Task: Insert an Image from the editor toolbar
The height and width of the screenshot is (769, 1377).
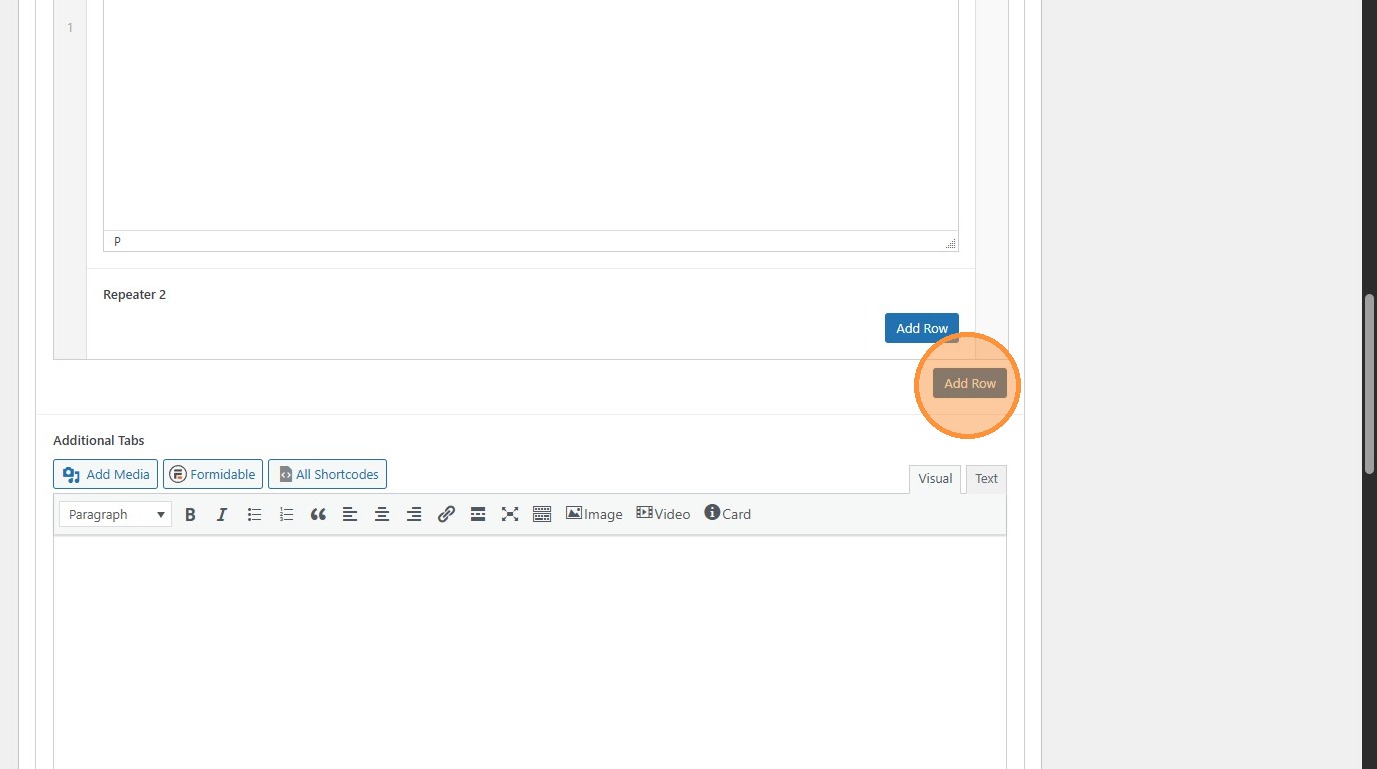Action: [594, 514]
